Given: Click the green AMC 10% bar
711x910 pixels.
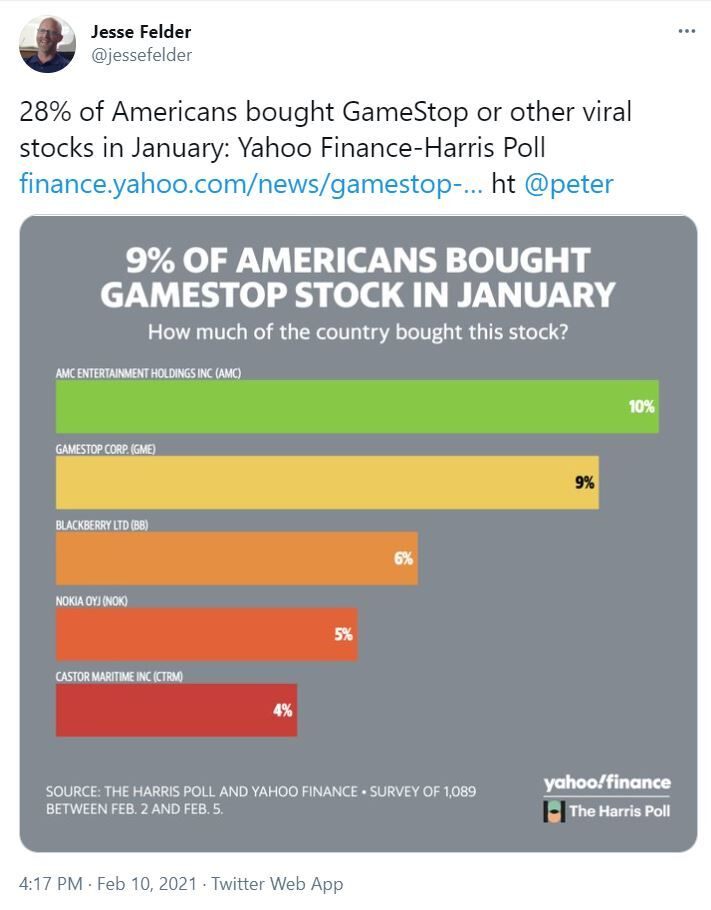Looking at the screenshot, I should (x=357, y=406).
